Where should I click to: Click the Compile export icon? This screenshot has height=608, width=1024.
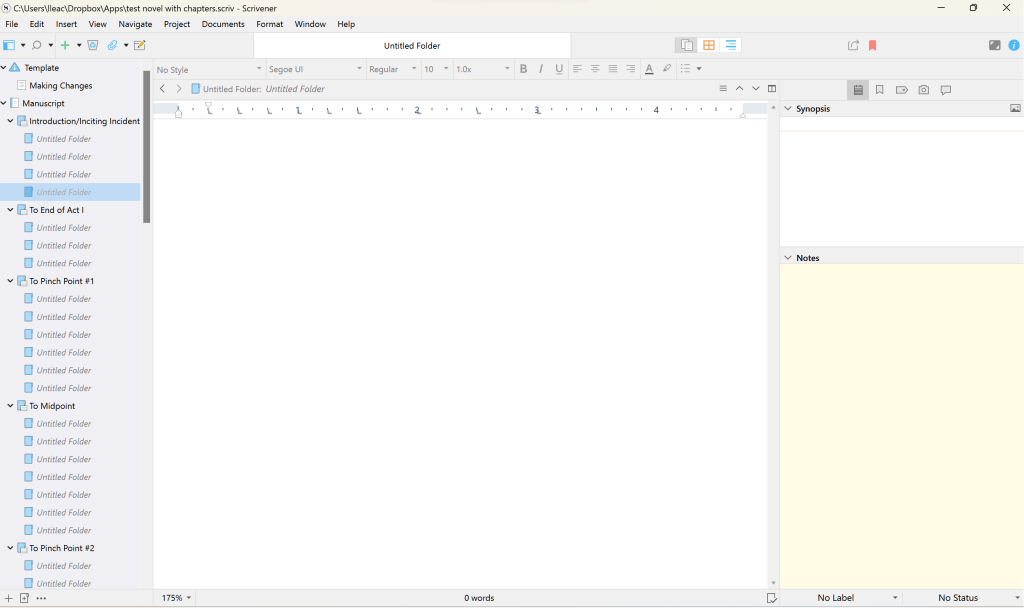click(x=853, y=45)
